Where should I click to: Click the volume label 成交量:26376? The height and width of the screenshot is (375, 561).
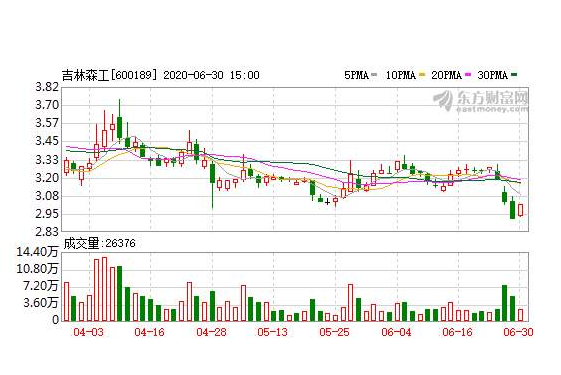click(99, 244)
